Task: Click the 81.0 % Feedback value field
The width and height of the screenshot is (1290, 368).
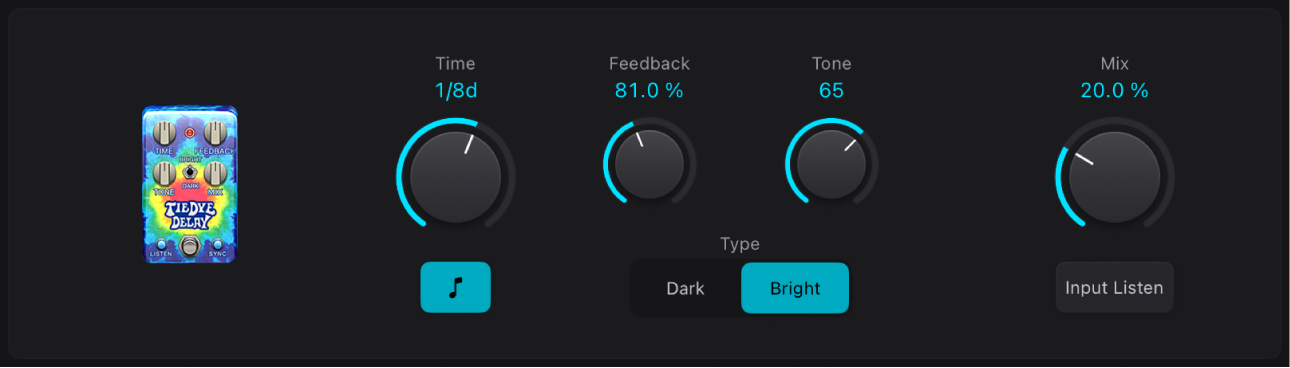Action: 650,91
